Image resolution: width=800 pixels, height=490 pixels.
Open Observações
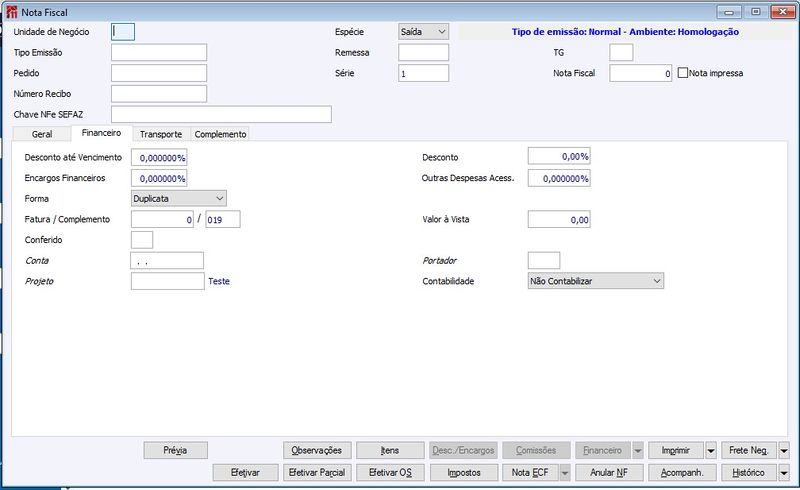click(x=317, y=450)
